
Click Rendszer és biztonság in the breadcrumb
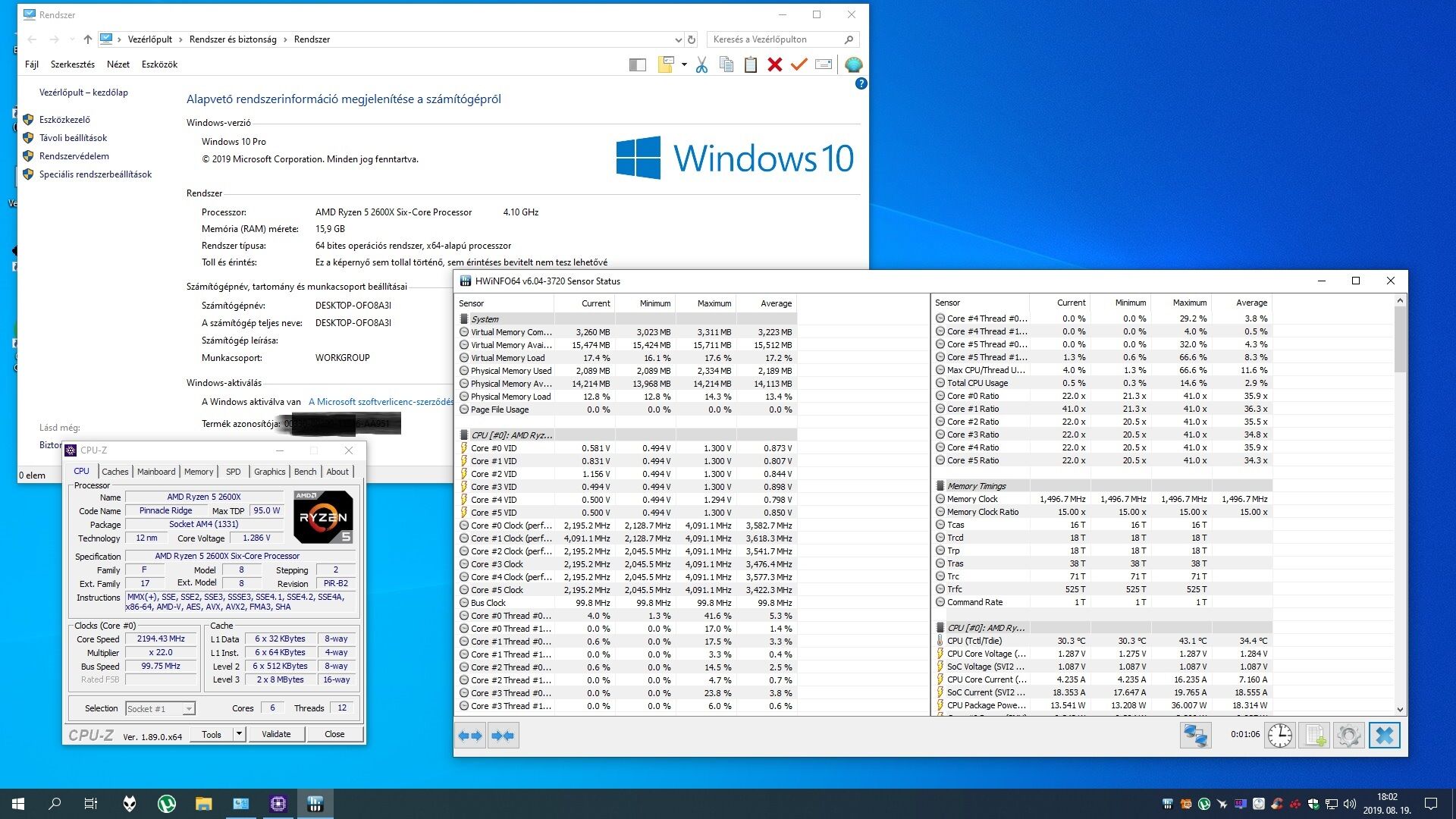tap(233, 39)
